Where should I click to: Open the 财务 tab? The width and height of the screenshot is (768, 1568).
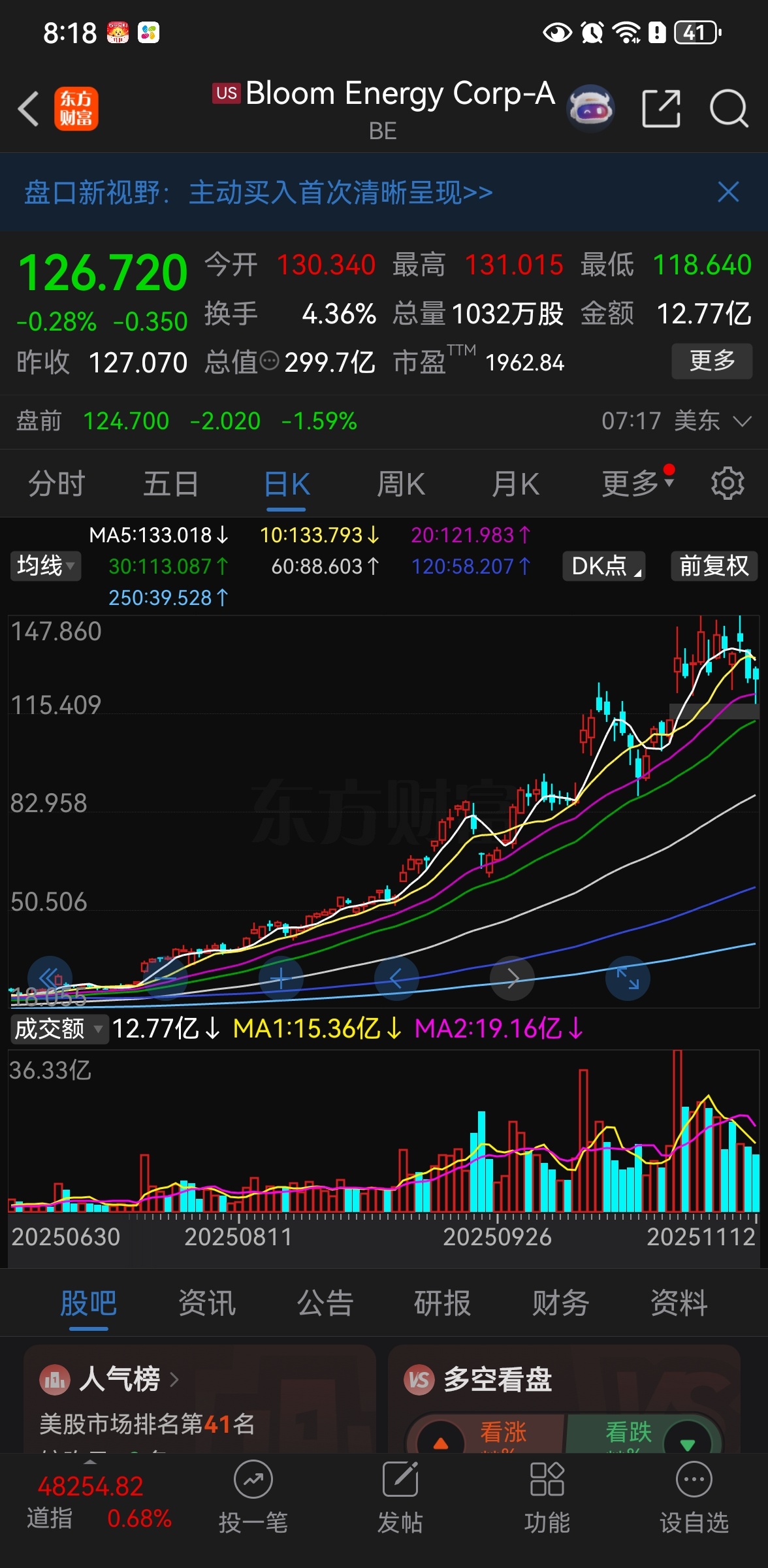pos(561,1303)
